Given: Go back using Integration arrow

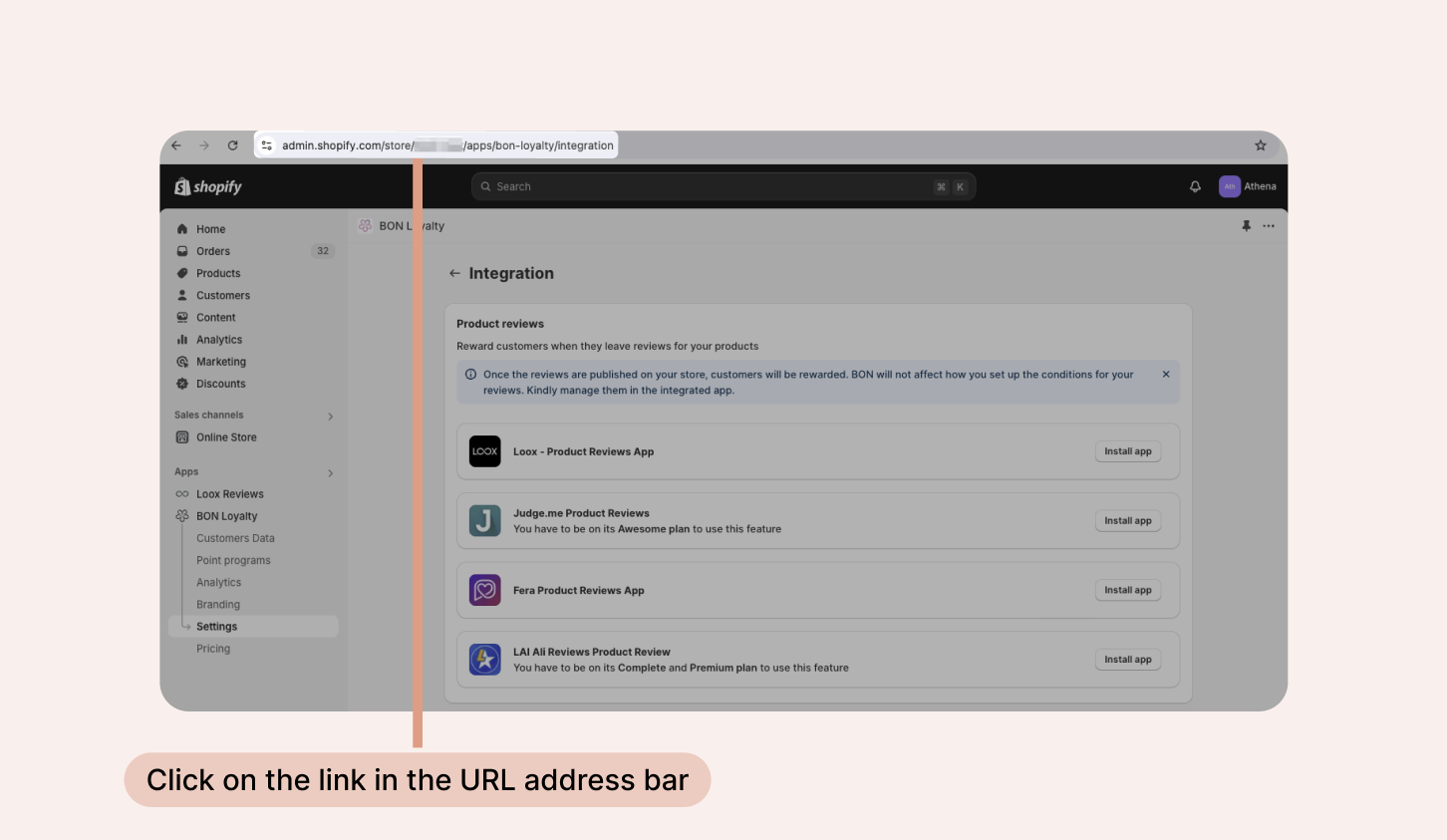Looking at the screenshot, I should [x=454, y=273].
